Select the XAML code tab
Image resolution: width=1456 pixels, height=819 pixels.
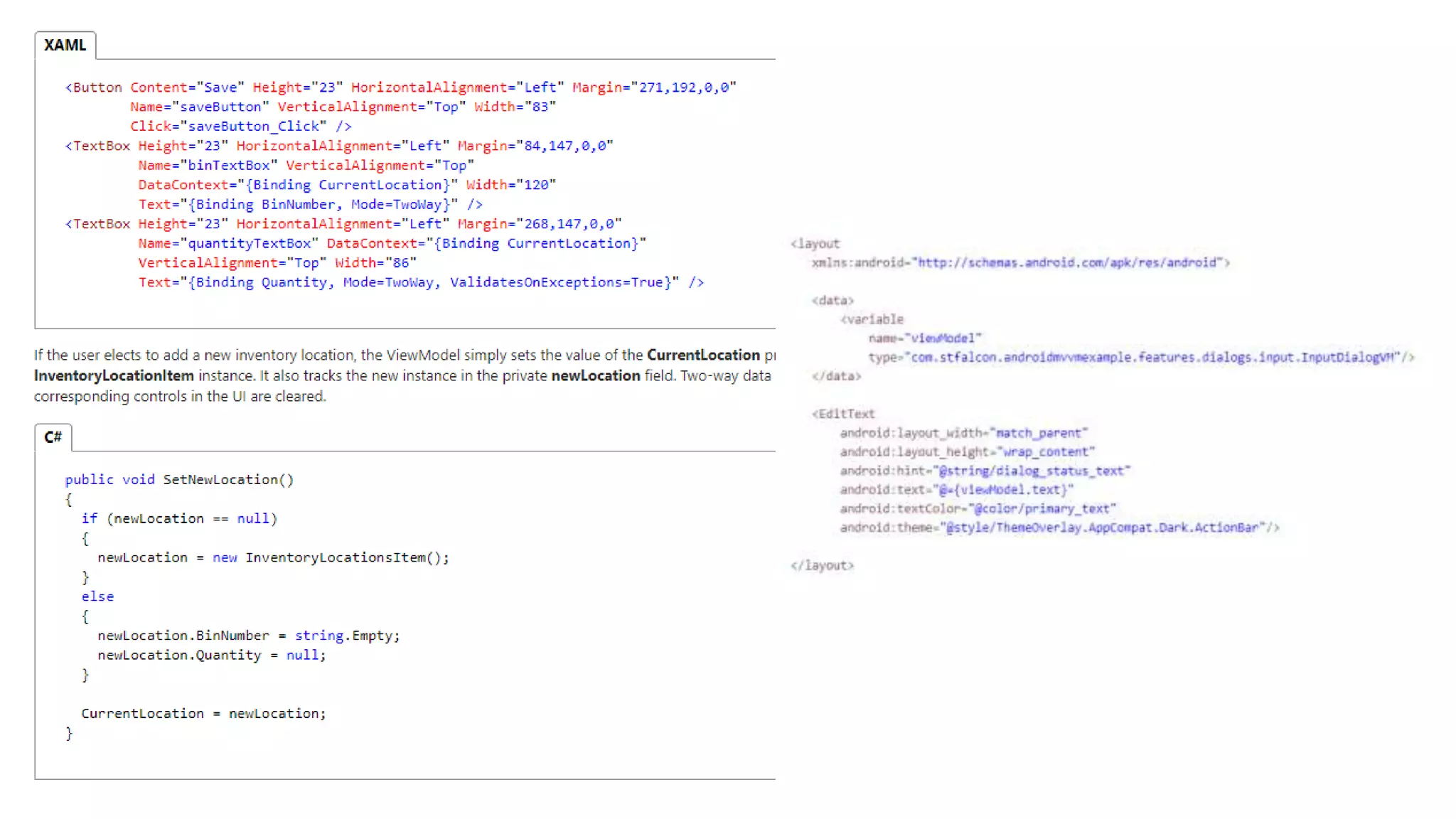coord(65,45)
